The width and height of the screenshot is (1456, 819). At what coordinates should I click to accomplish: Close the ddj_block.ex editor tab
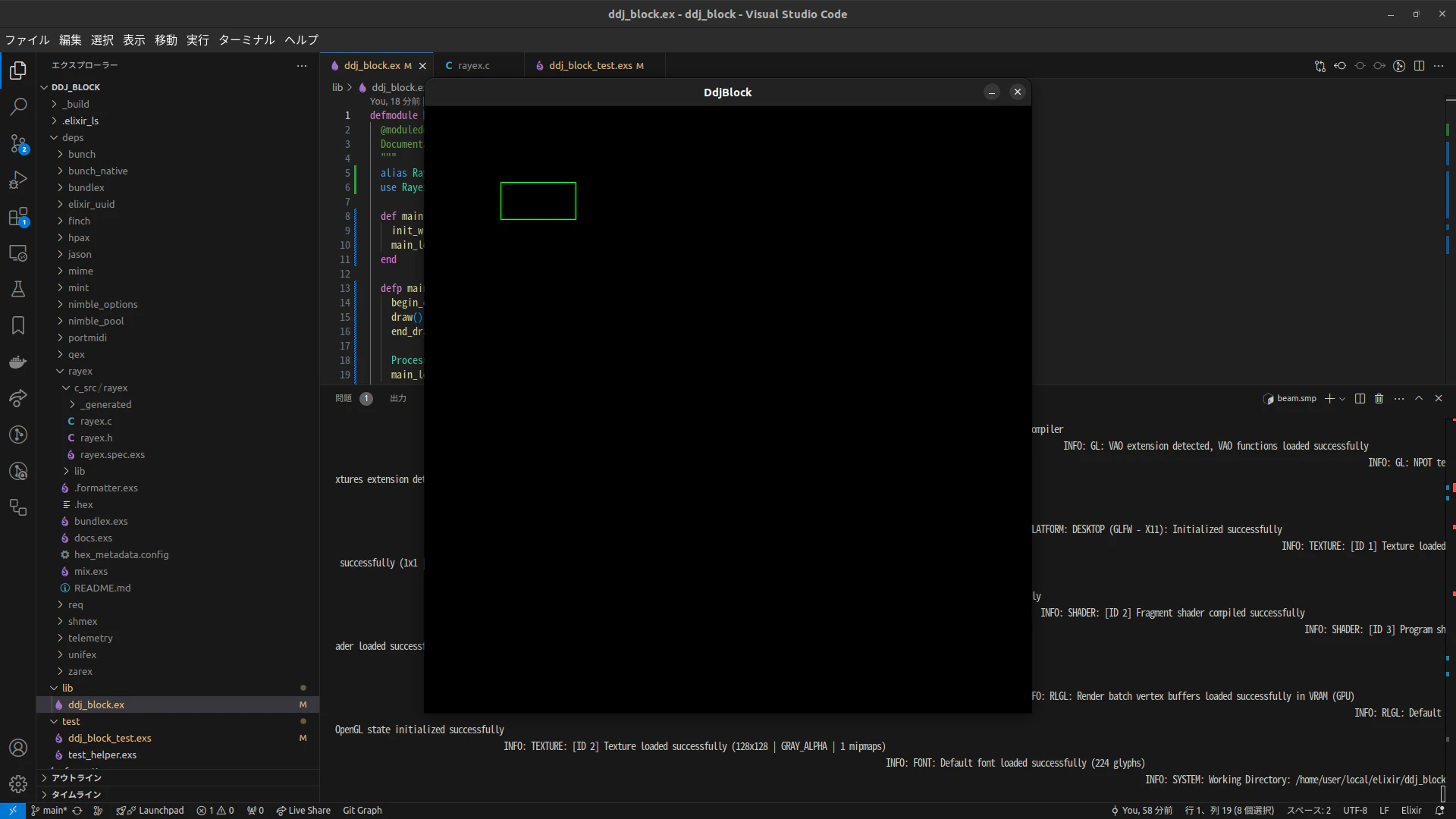422,66
